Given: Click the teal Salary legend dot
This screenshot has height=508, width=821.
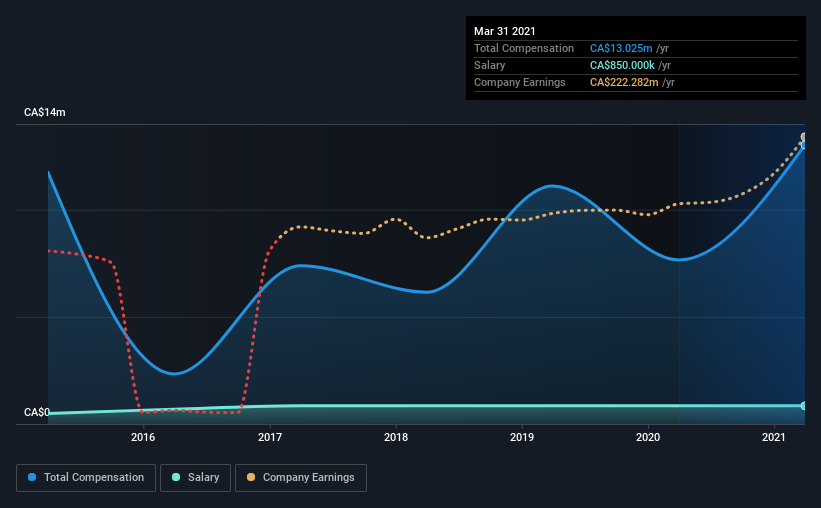Looking at the screenshot, I should 176,477.
